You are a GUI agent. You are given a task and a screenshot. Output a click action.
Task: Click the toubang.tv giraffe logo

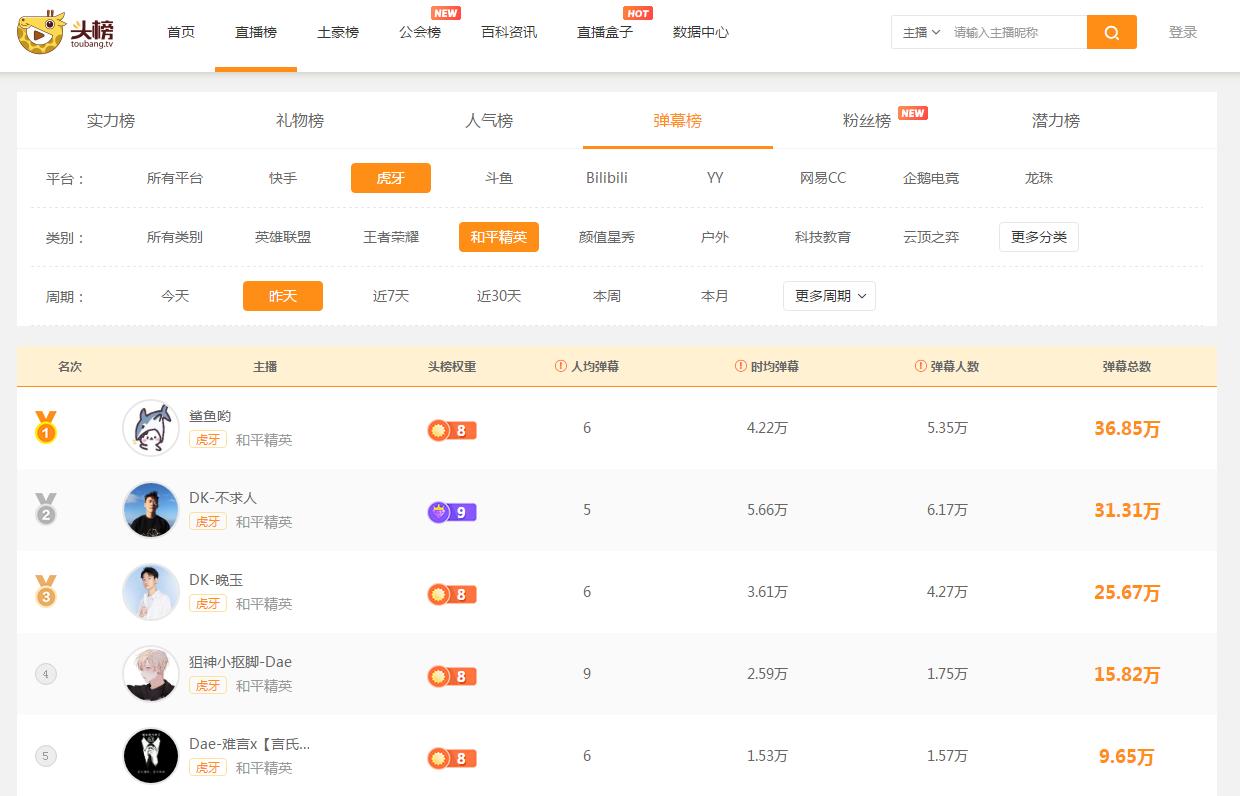coord(65,32)
